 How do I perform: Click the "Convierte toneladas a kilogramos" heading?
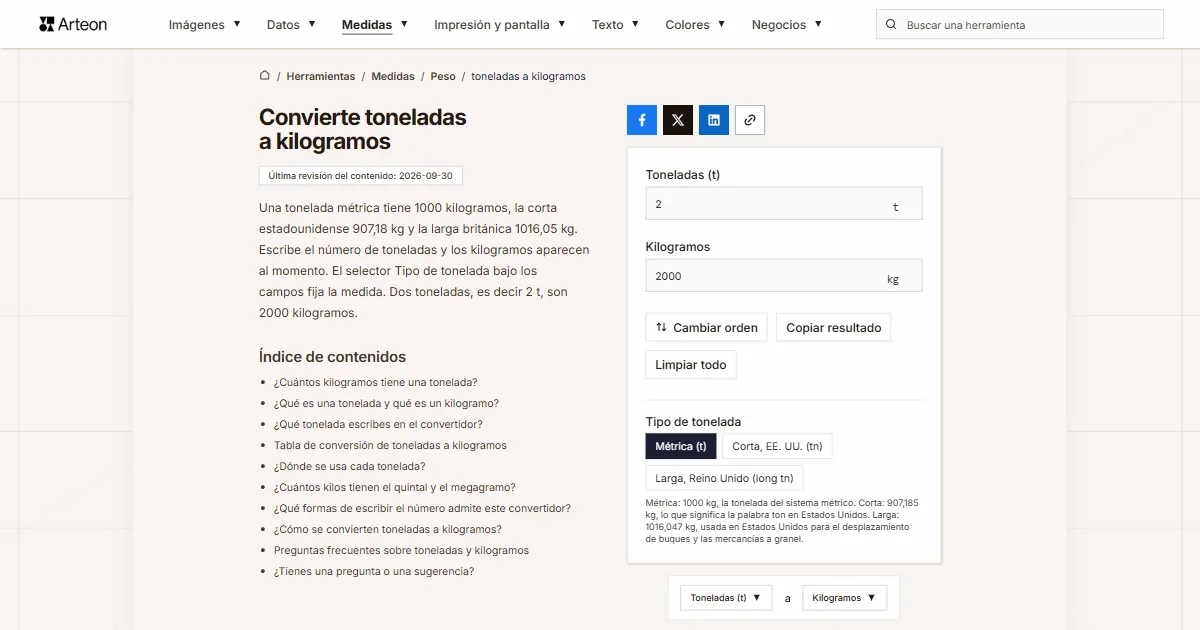[x=363, y=129]
